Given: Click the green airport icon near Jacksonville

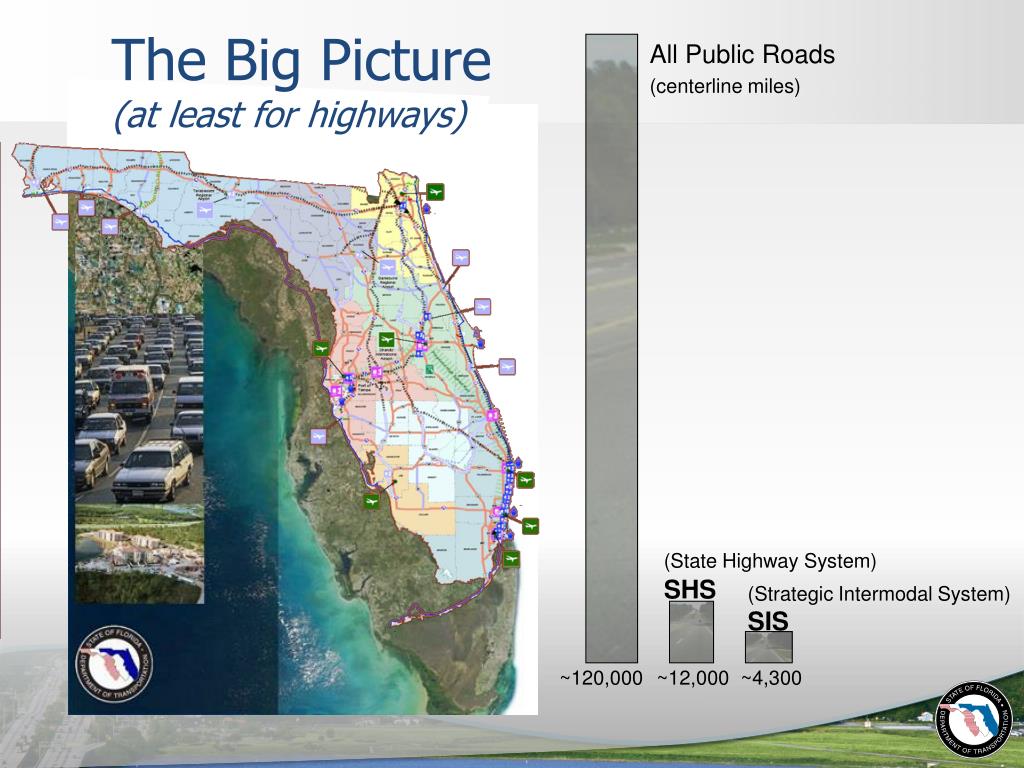Looking at the screenshot, I should pyautogui.click(x=436, y=192).
